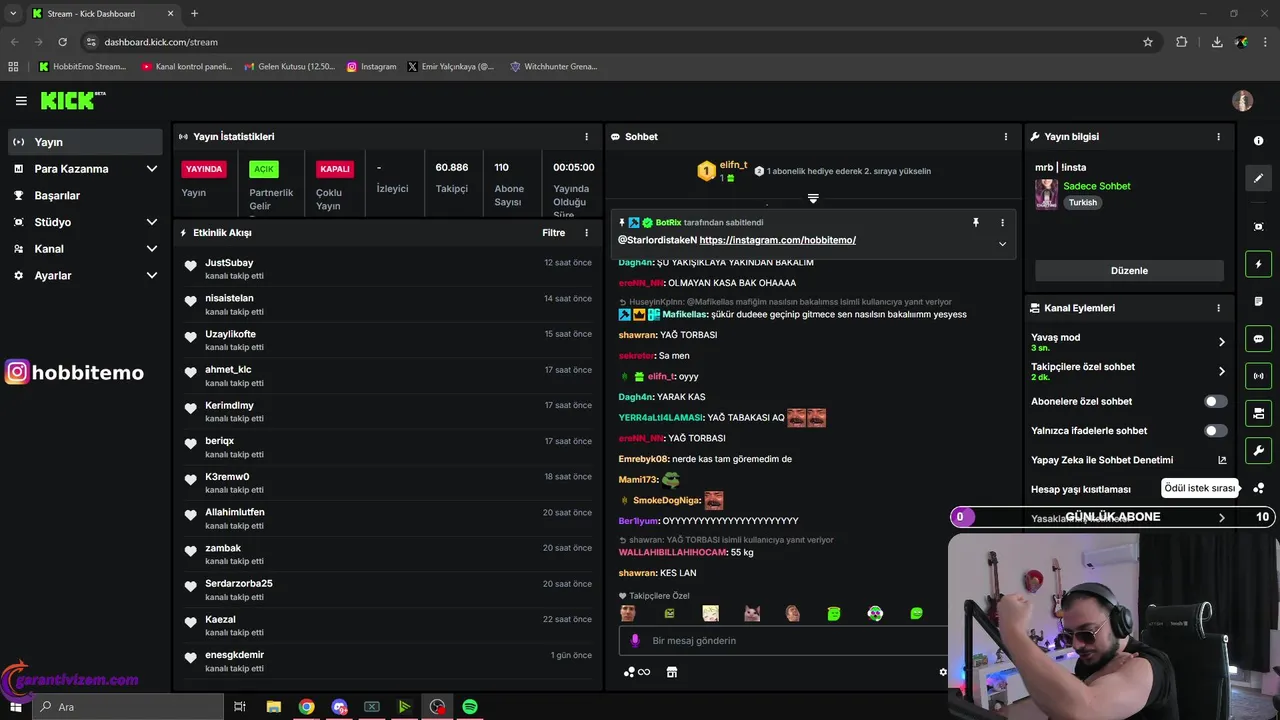The image size is (1280, 720).
Task: Open the Sohbet panel three-dot menu
Action: (x=1006, y=137)
